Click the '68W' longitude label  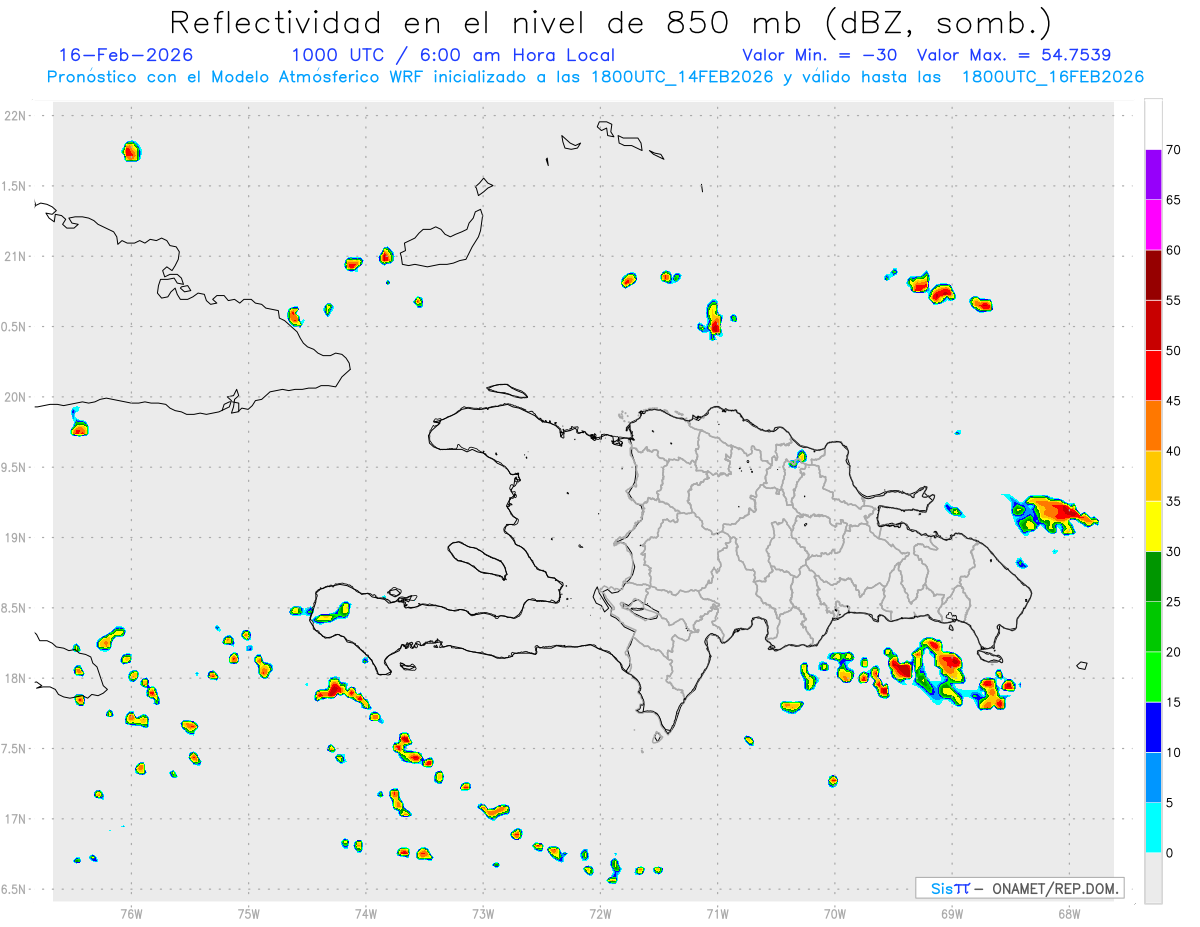1068,913
